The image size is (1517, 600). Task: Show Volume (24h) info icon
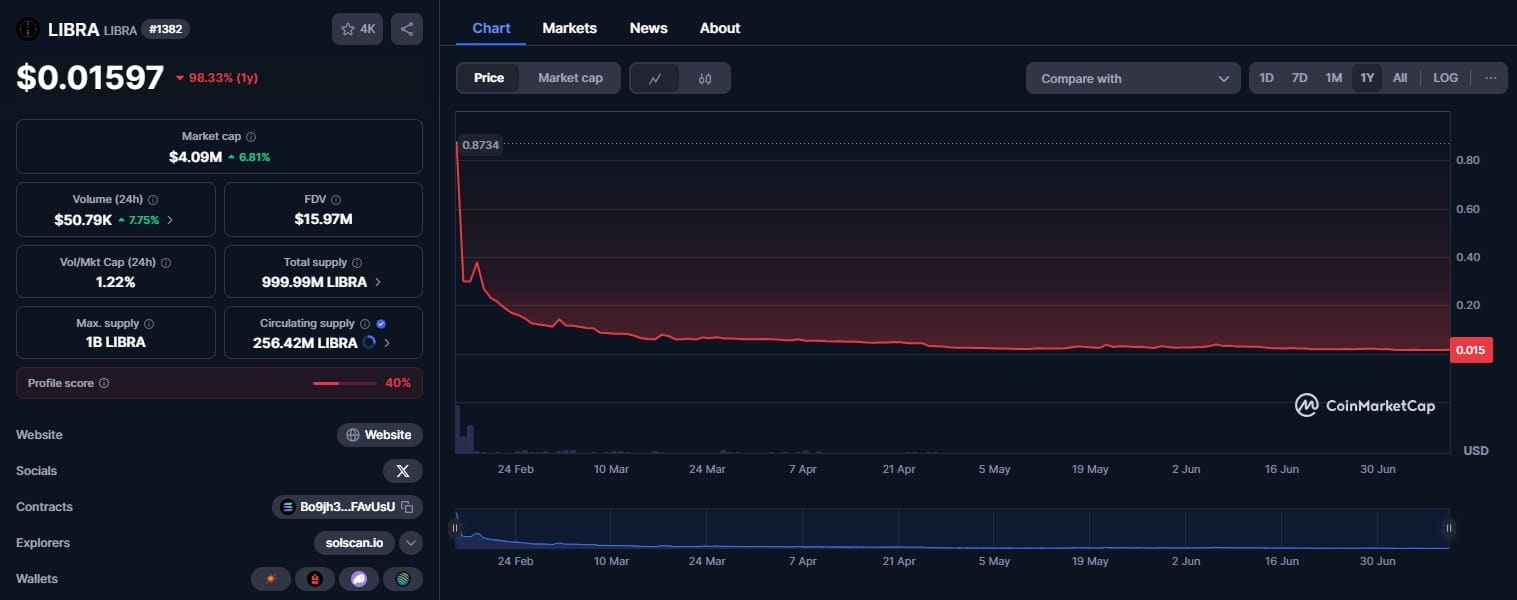pyautogui.click(x=152, y=200)
